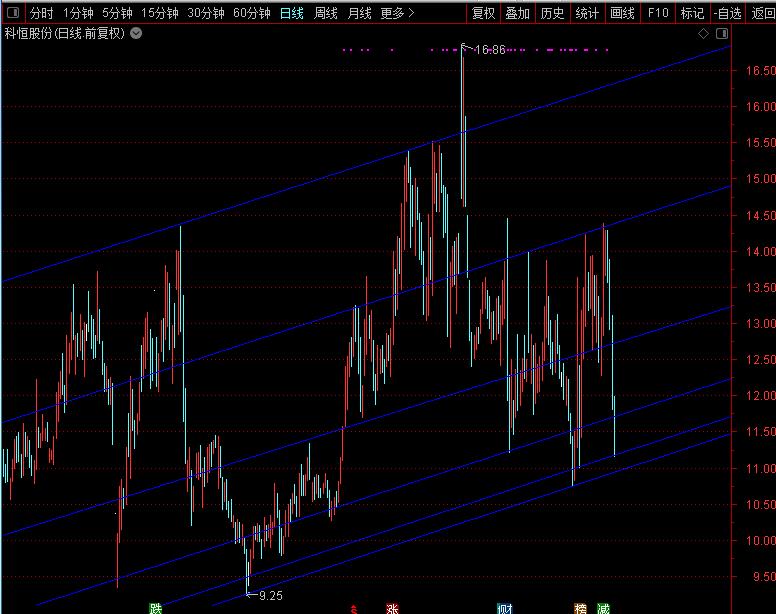Click the candlestick icon at top-left
This screenshot has height=614, width=776.
(x=12, y=13)
